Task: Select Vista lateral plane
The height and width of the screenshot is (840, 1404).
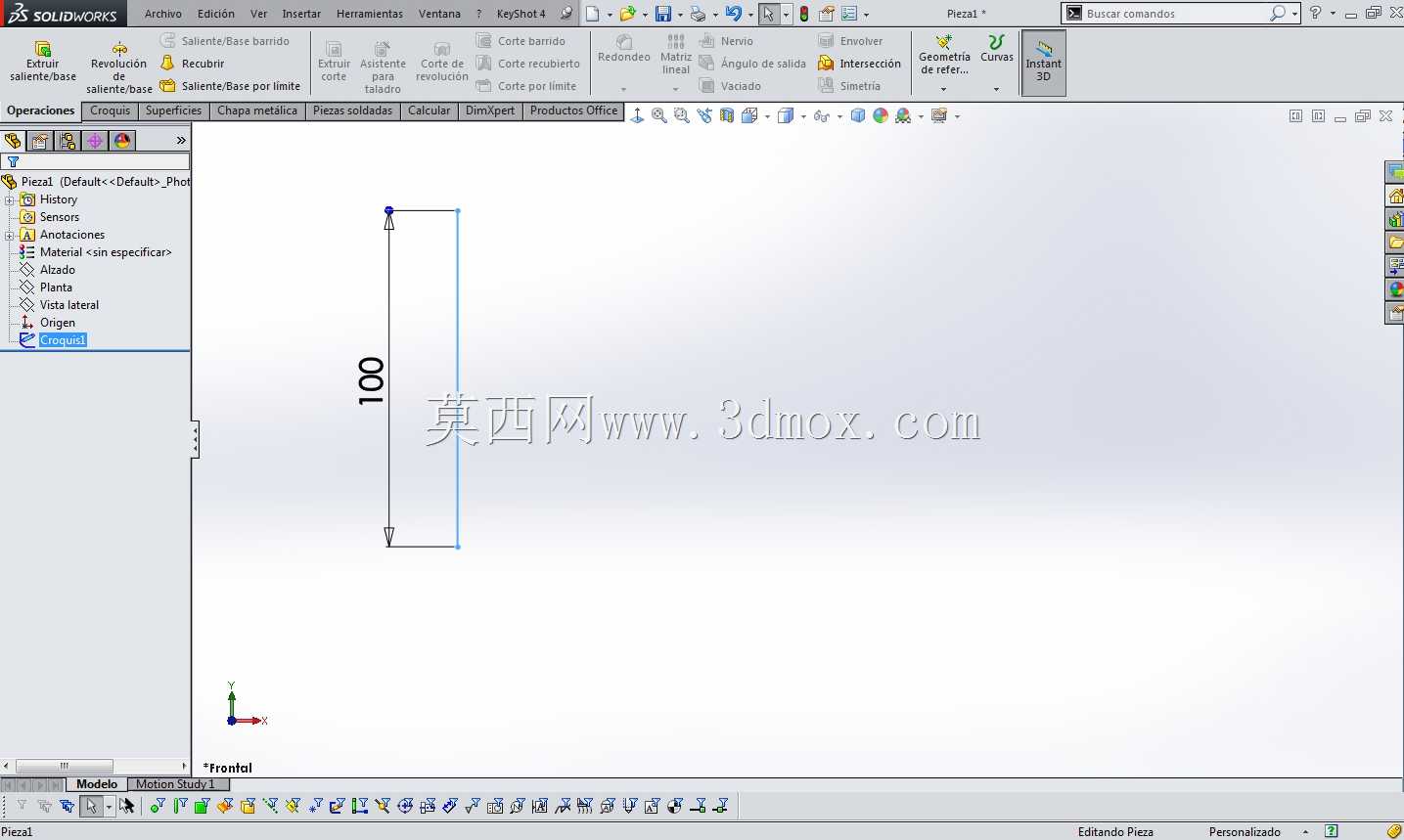Action: 68,305
